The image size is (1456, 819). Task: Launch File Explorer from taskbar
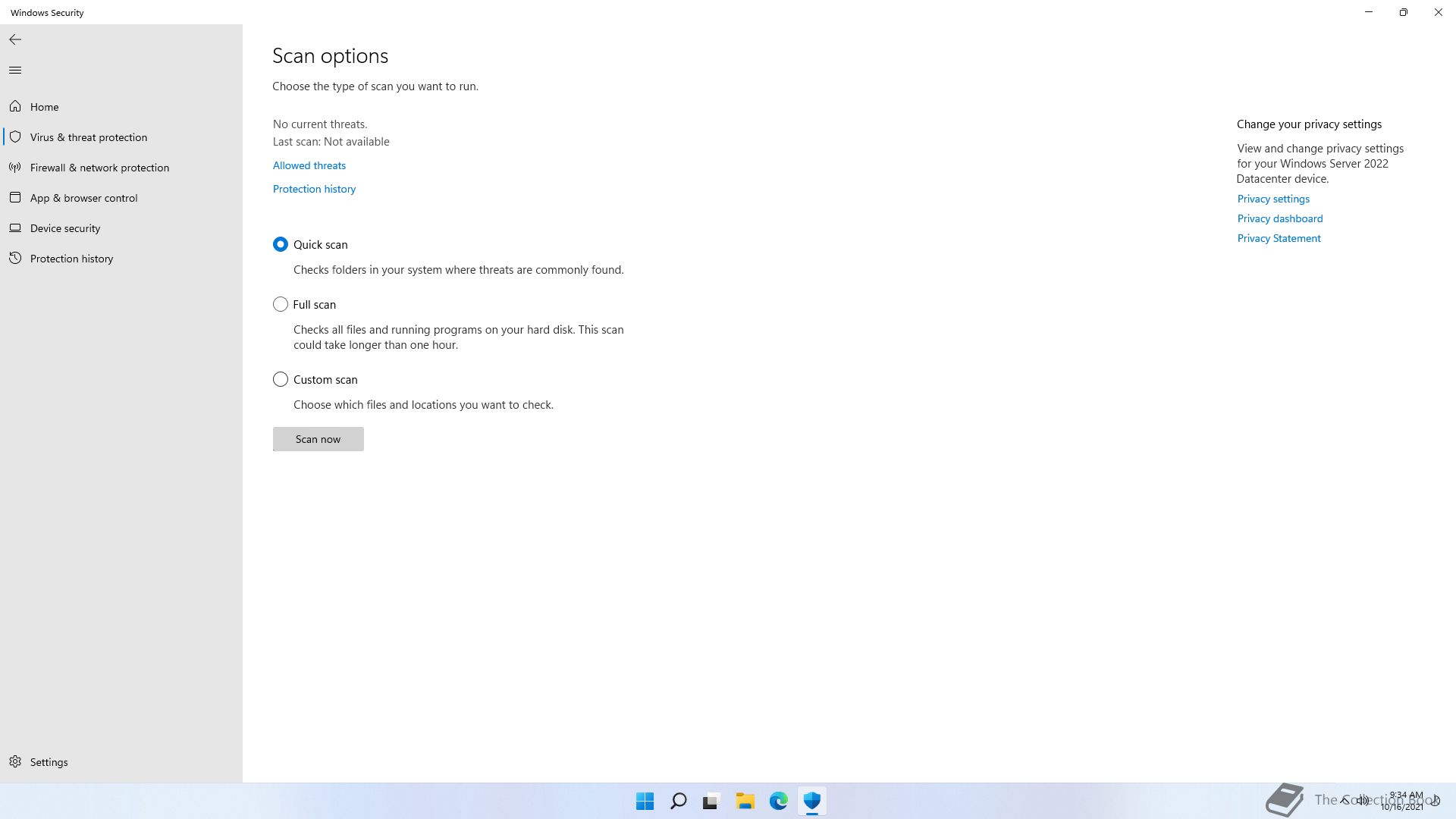[x=745, y=801]
